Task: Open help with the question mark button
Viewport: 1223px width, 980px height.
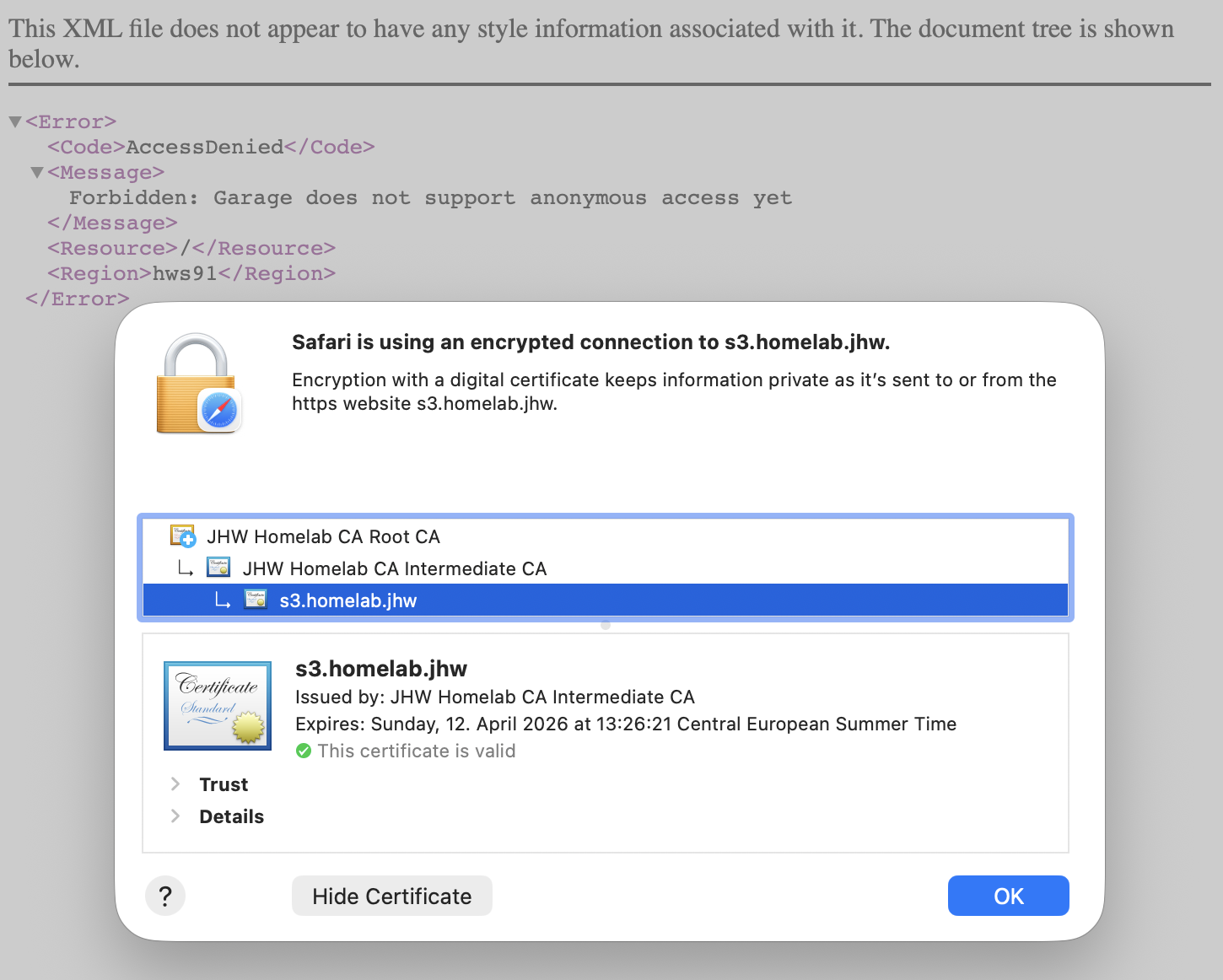Action: (x=165, y=896)
